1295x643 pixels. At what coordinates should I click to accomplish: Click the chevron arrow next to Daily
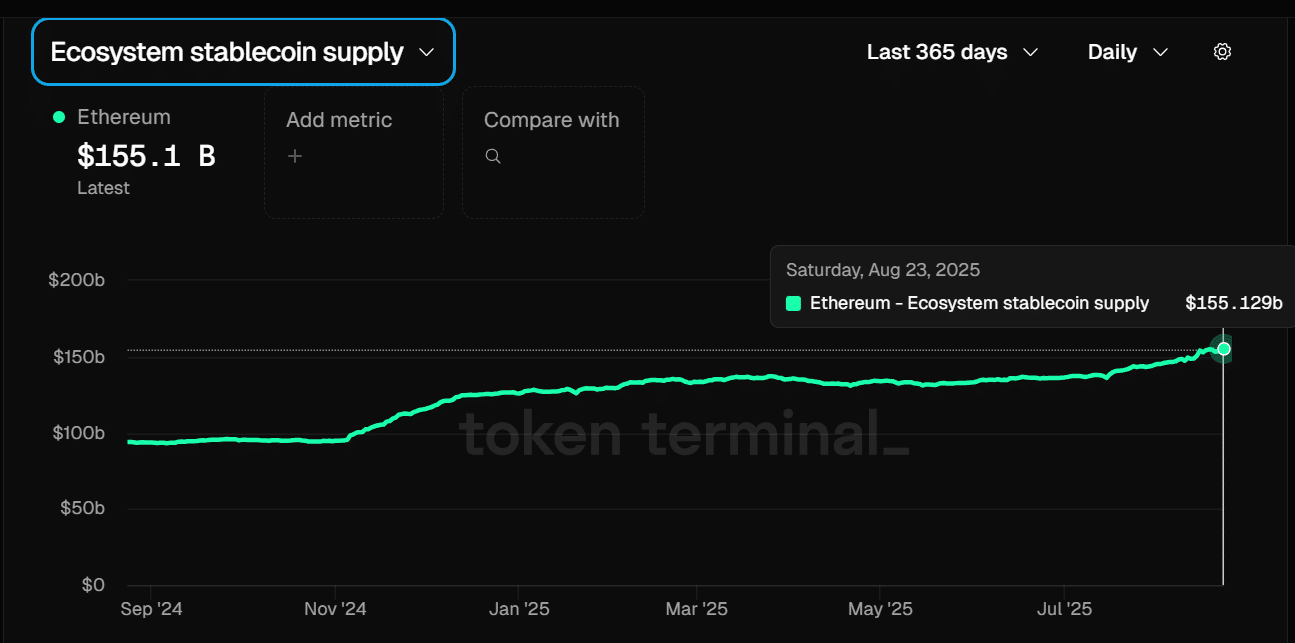(x=1160, y=52)
